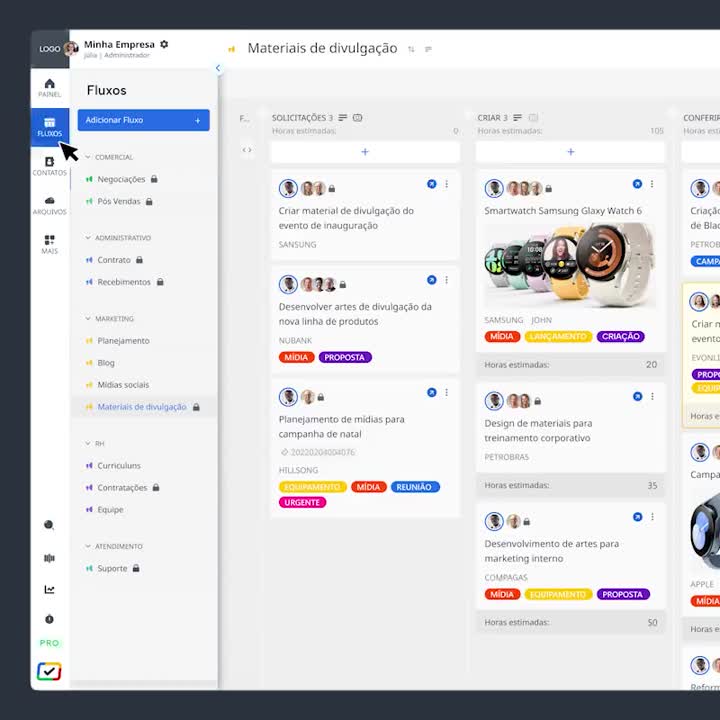Click blue arrow icon on evento de inauguração card
Screen dimensions: 720x720
(432, 184)
